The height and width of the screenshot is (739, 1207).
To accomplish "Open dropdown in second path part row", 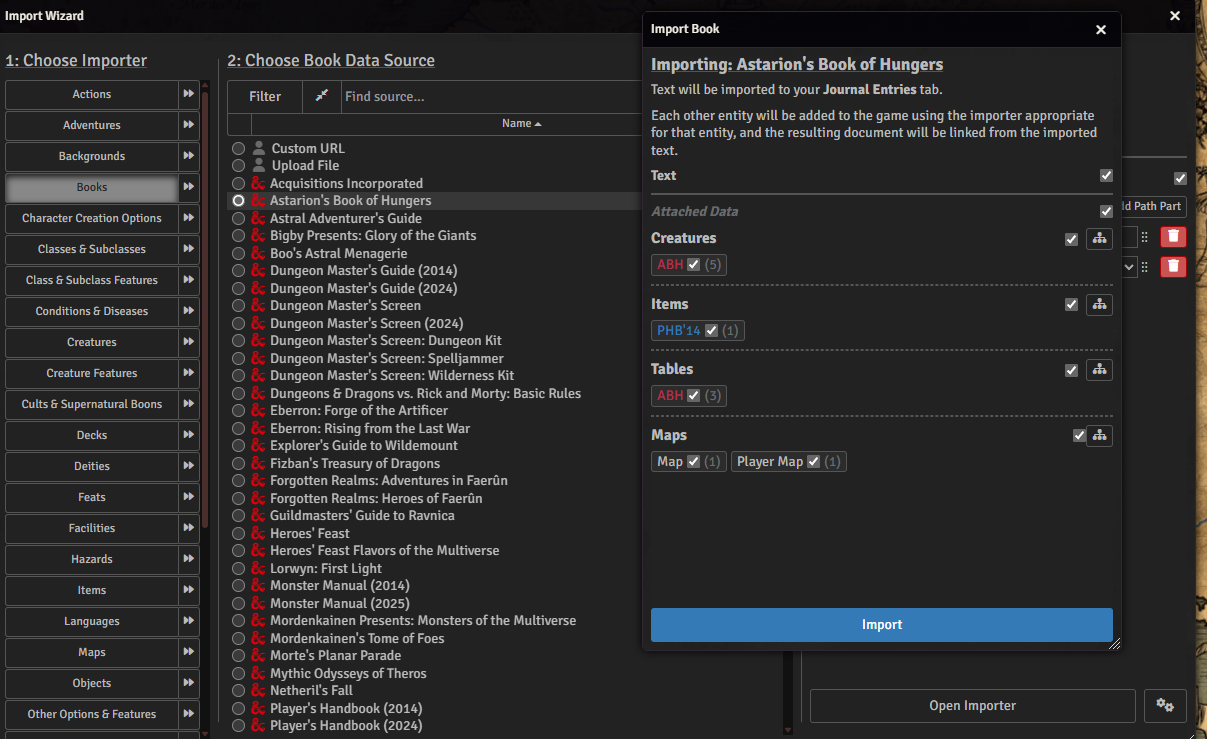I will [1130, 267].
